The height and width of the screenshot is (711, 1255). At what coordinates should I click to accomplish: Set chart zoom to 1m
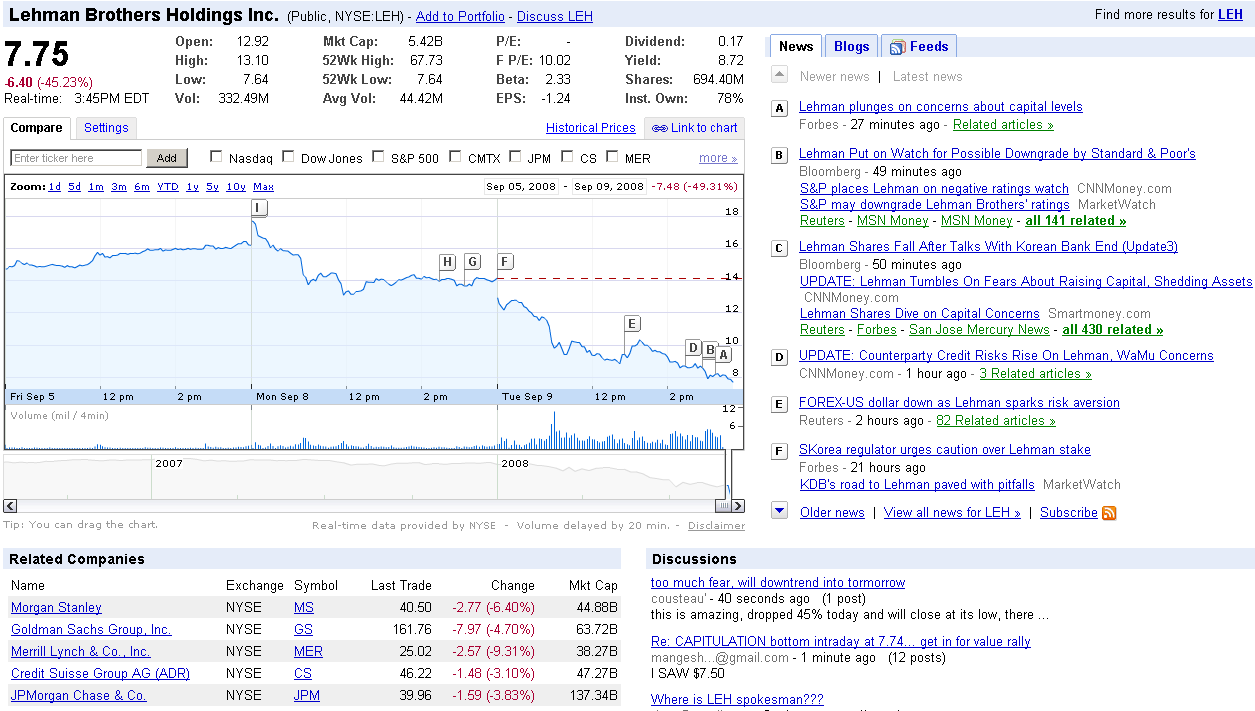coord(96,187)
